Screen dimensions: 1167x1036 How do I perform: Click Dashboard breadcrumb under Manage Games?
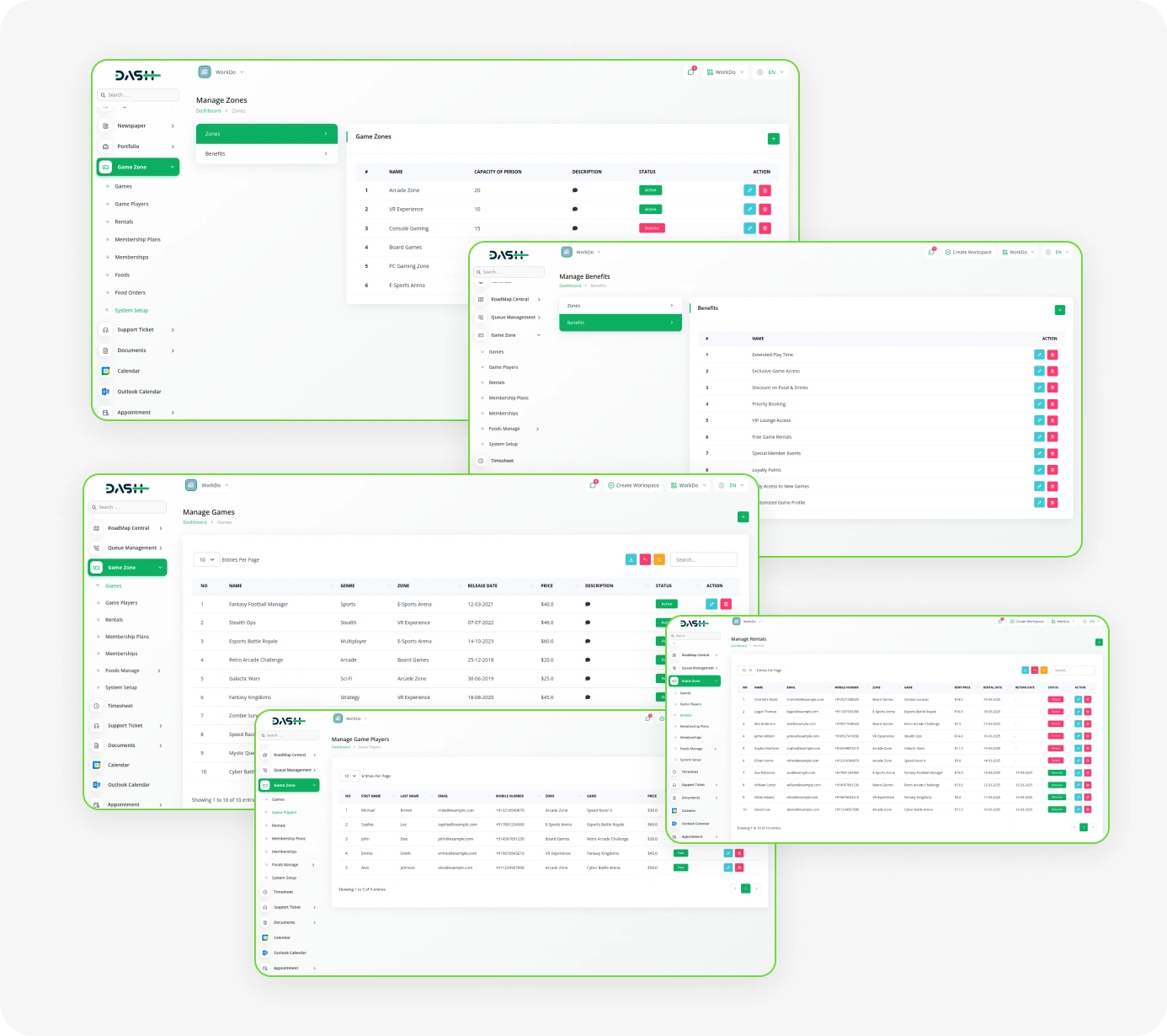[x=194, y=522]
